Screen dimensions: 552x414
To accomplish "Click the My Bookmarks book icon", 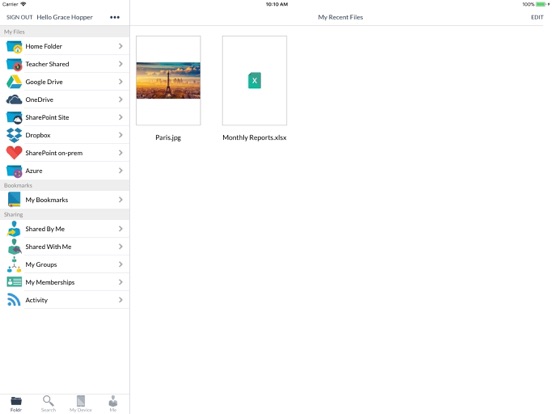I will coord(14,200).
